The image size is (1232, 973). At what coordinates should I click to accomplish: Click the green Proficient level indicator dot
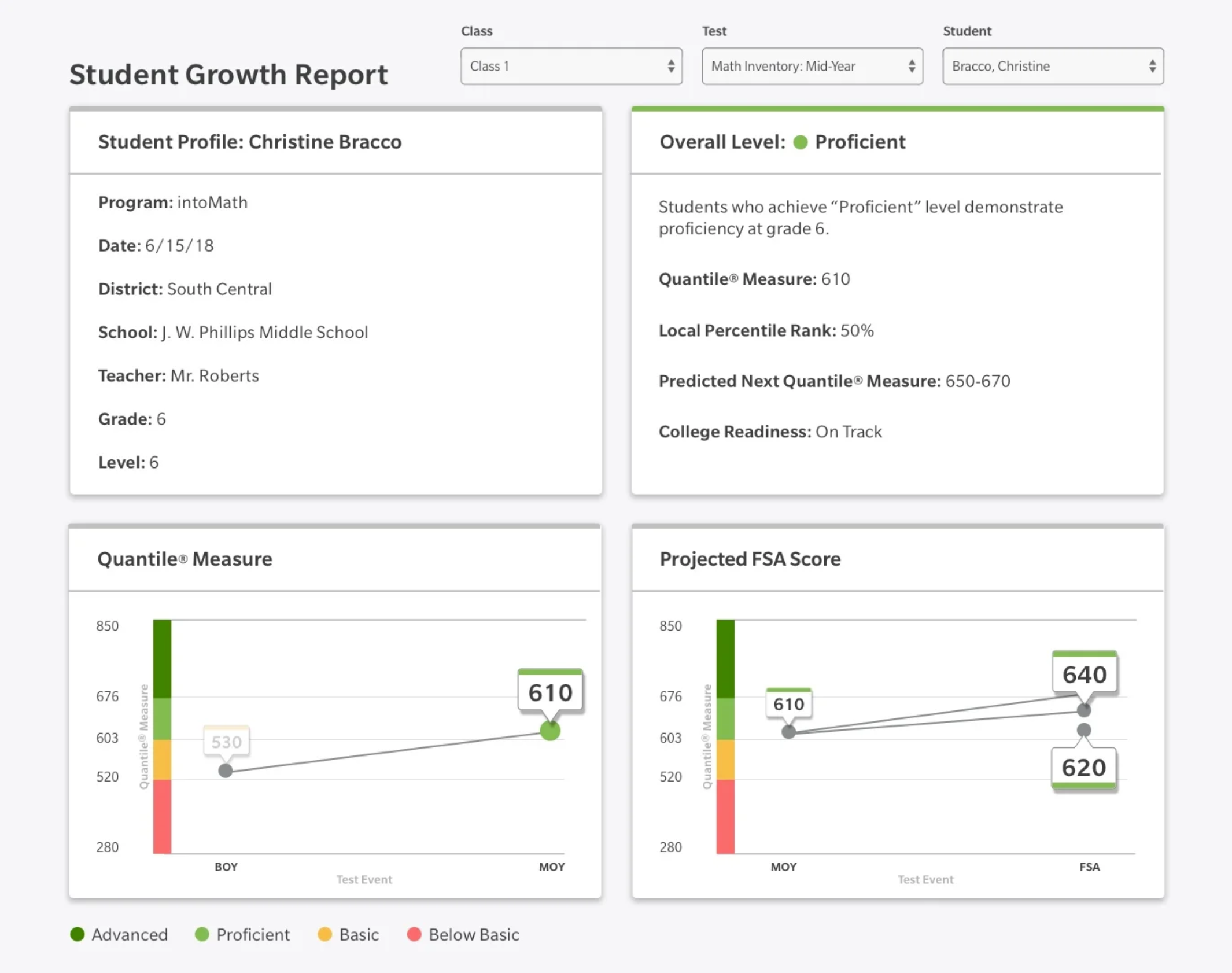pos(800,142)
